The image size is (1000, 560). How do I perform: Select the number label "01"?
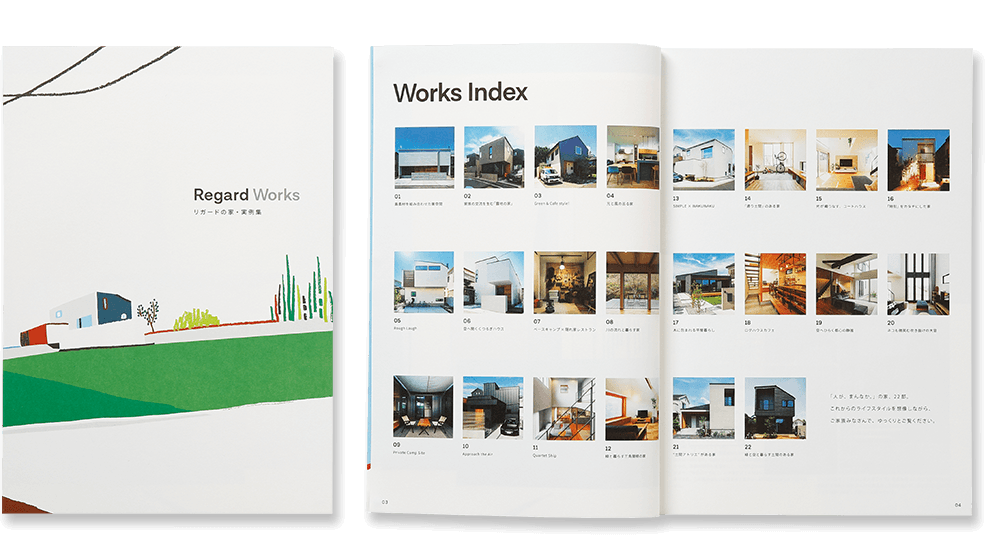(x=397, y=196)
